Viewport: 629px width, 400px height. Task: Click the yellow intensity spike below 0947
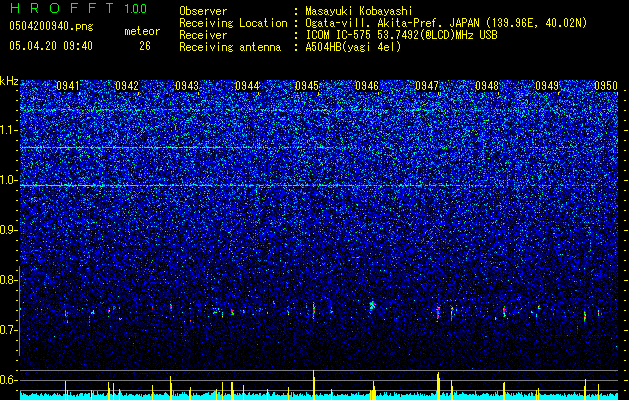click(438, 386)
